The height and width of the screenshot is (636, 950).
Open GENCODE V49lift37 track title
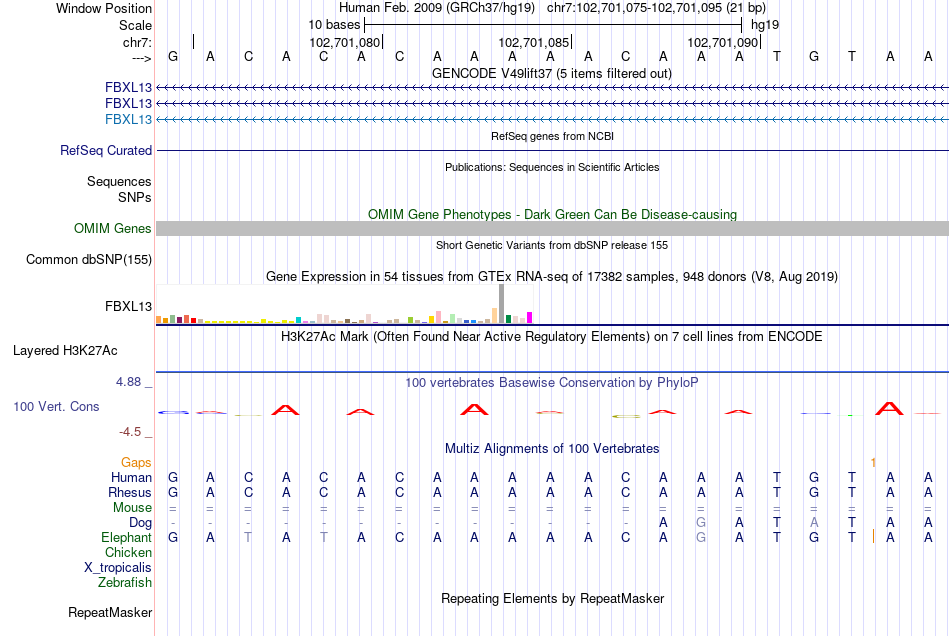[x=552, y=73]
